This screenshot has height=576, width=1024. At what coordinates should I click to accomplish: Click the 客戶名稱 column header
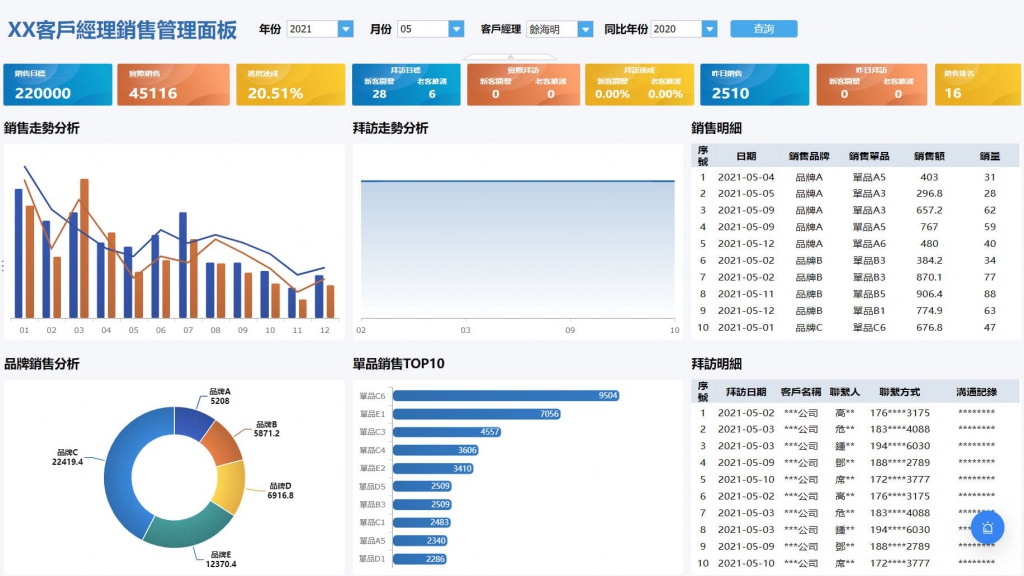(x=801, y=392)
